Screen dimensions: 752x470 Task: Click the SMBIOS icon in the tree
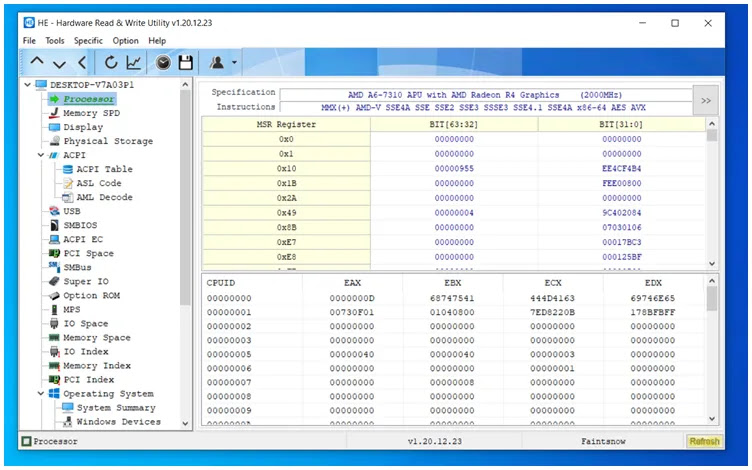click(55, 225)
